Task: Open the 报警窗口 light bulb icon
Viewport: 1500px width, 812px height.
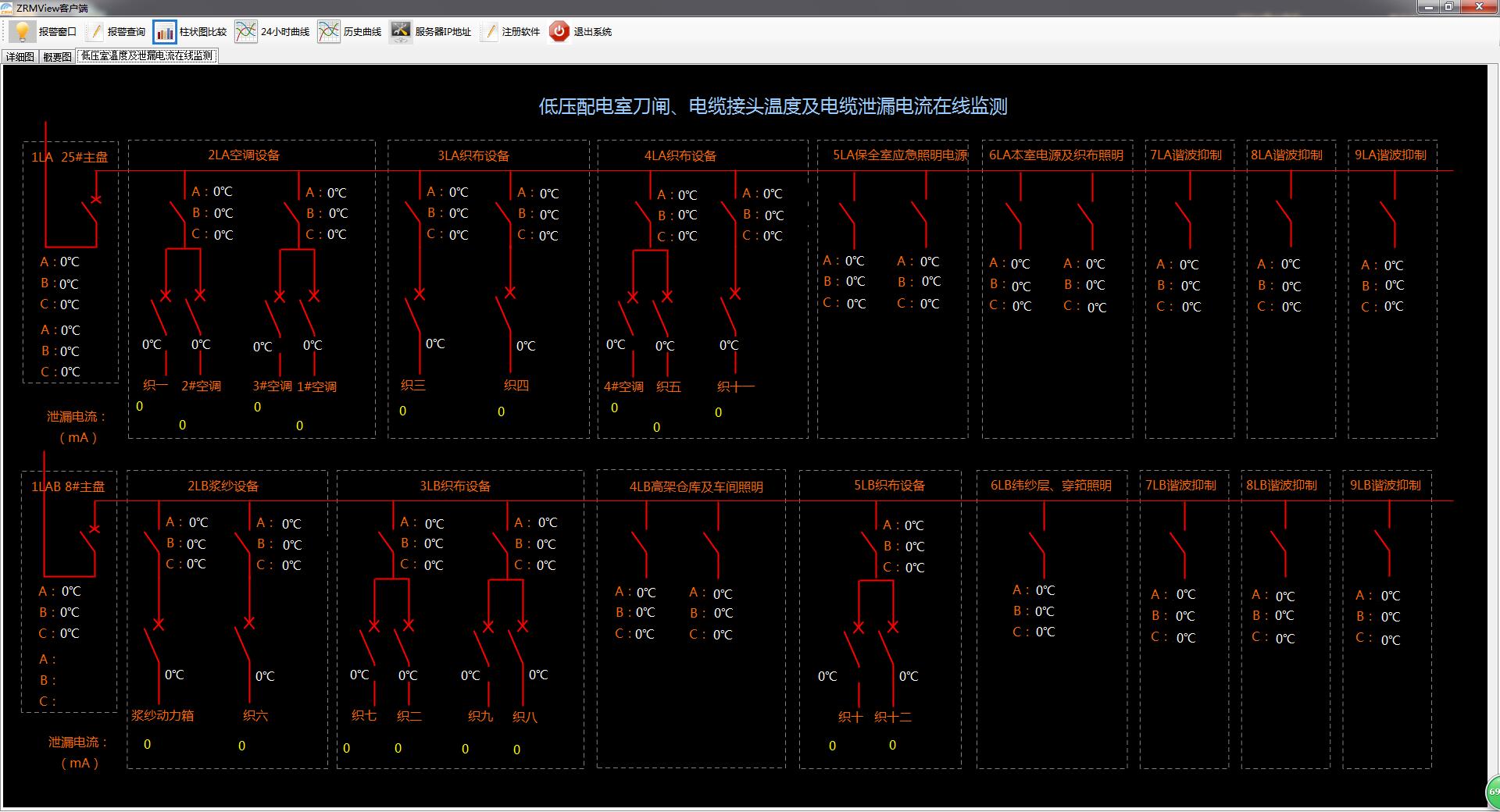Action: 23,32
